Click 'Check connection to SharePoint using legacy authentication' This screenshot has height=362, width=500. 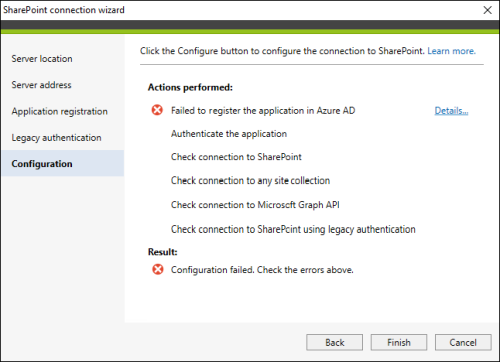coord(293,229)
